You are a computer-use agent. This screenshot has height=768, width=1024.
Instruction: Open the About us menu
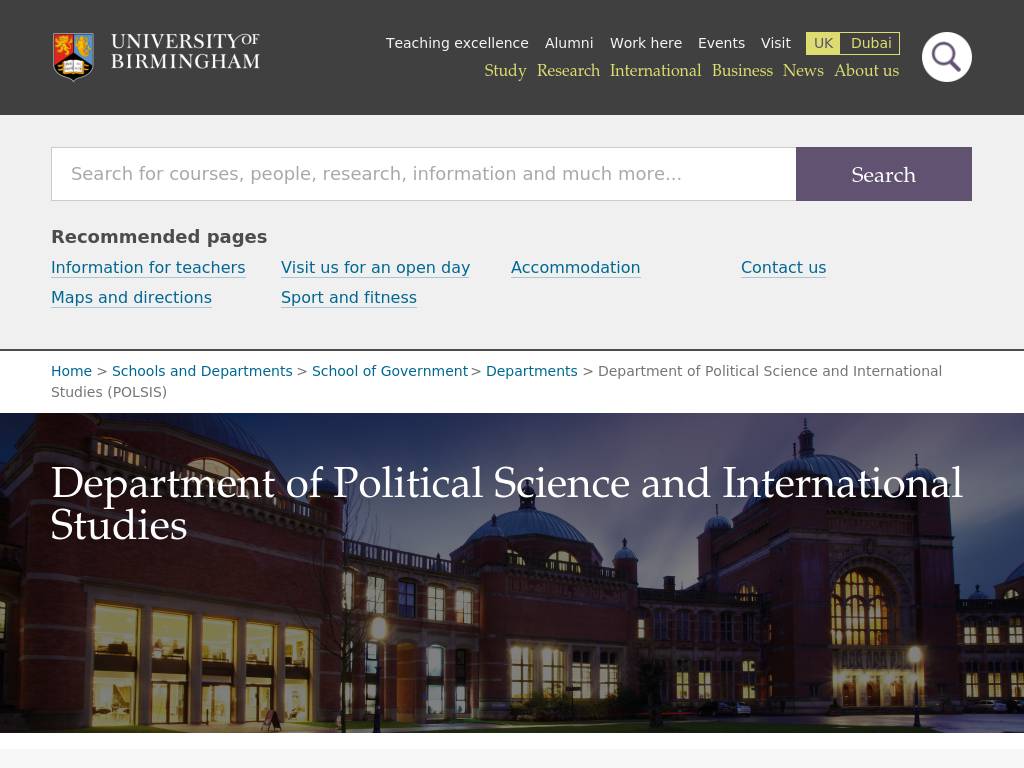pyautogui.click(x=866, y=71)
